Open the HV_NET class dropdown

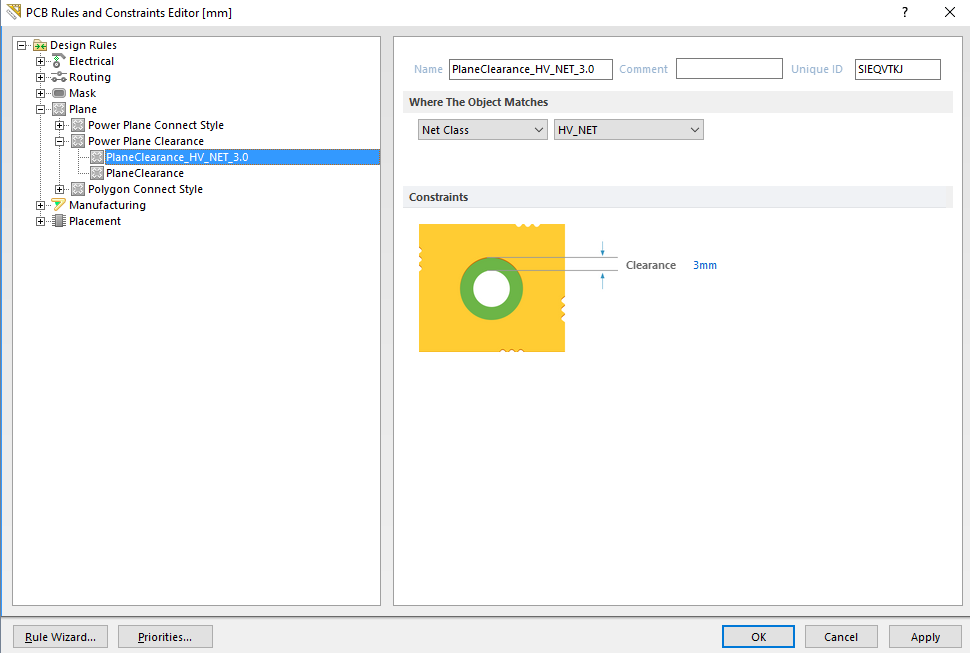click(x=628, y=130)
